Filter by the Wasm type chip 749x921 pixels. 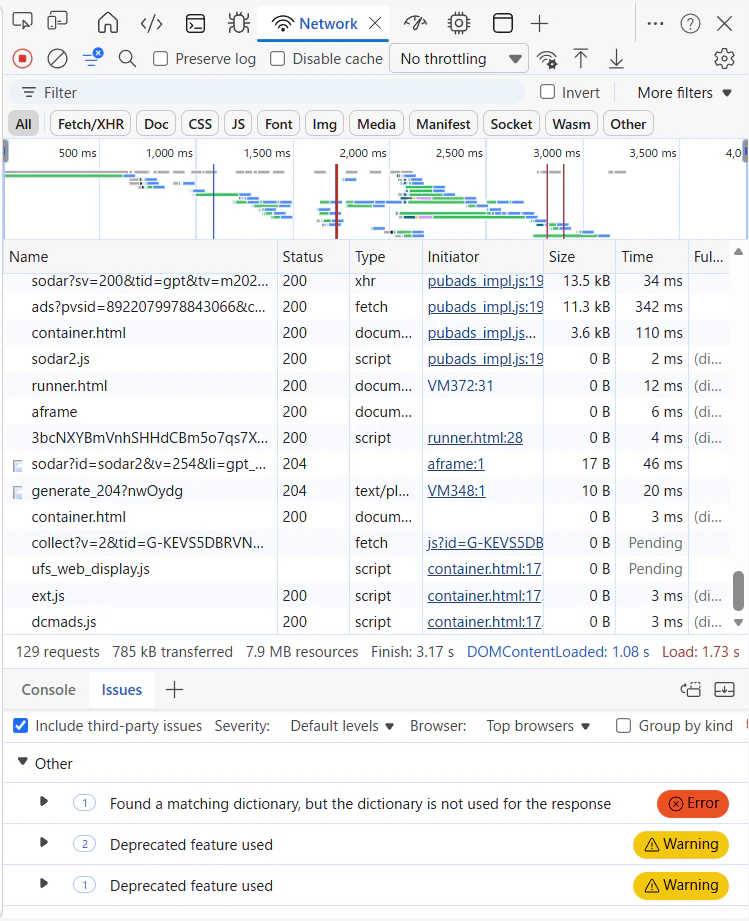(571, 124)
